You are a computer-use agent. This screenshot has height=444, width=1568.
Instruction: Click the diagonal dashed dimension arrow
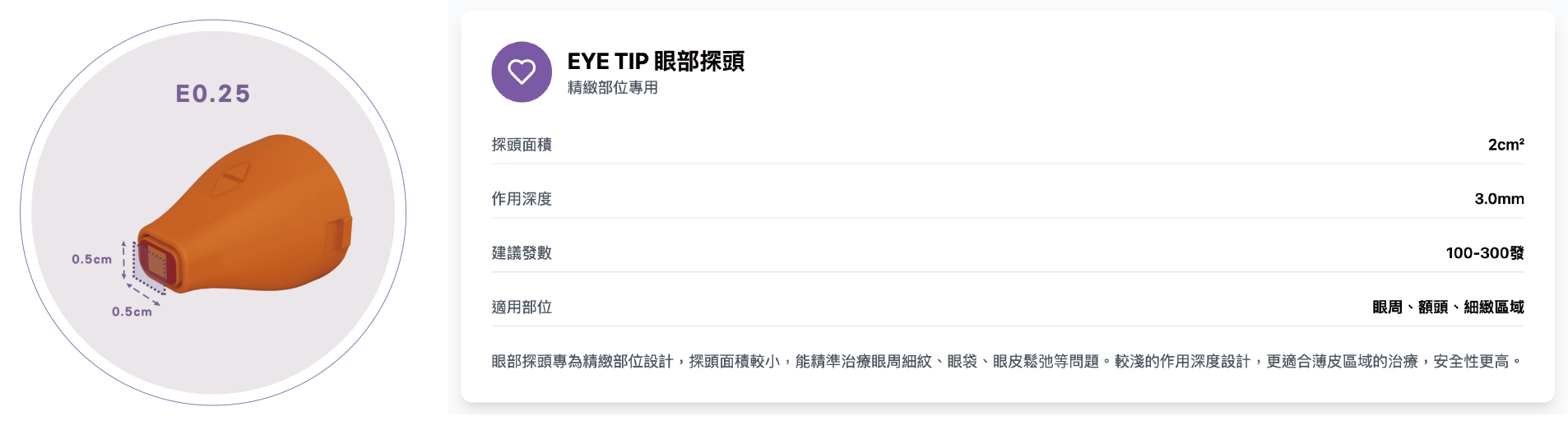point(143,295)
